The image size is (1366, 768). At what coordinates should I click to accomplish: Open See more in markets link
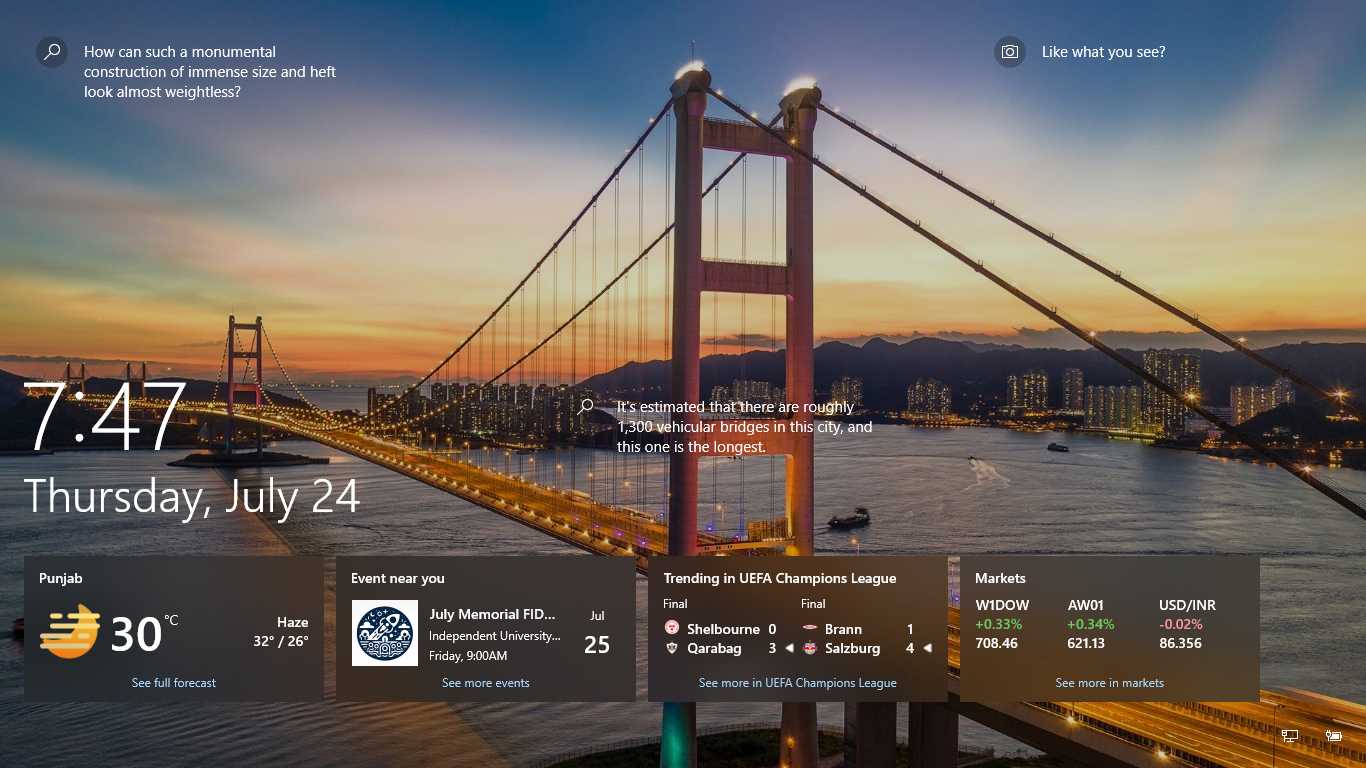tap(1110, 683)
